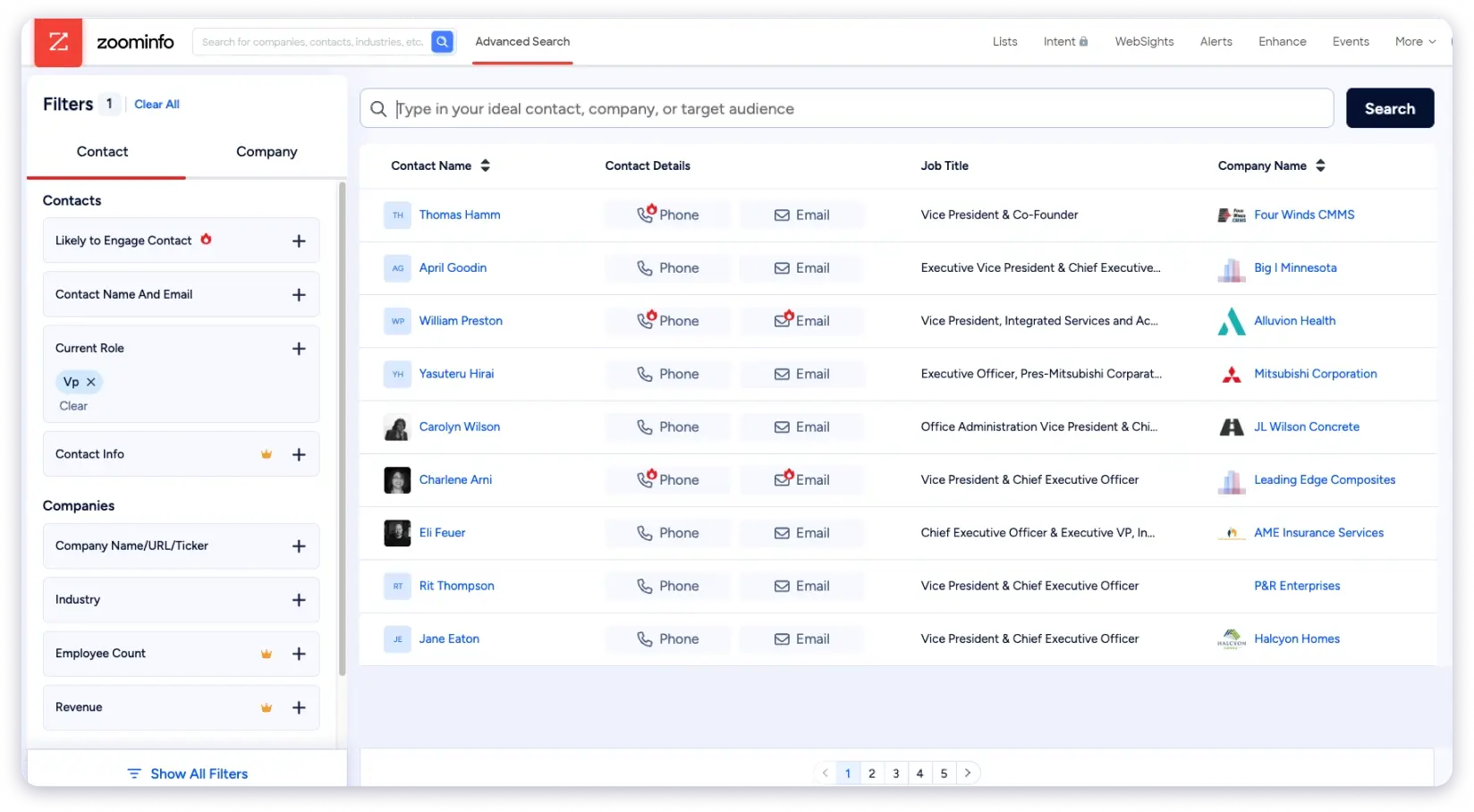Open the More menu dropdown
Viewport: 1474px width, 812px height.
click(1415, 42)
